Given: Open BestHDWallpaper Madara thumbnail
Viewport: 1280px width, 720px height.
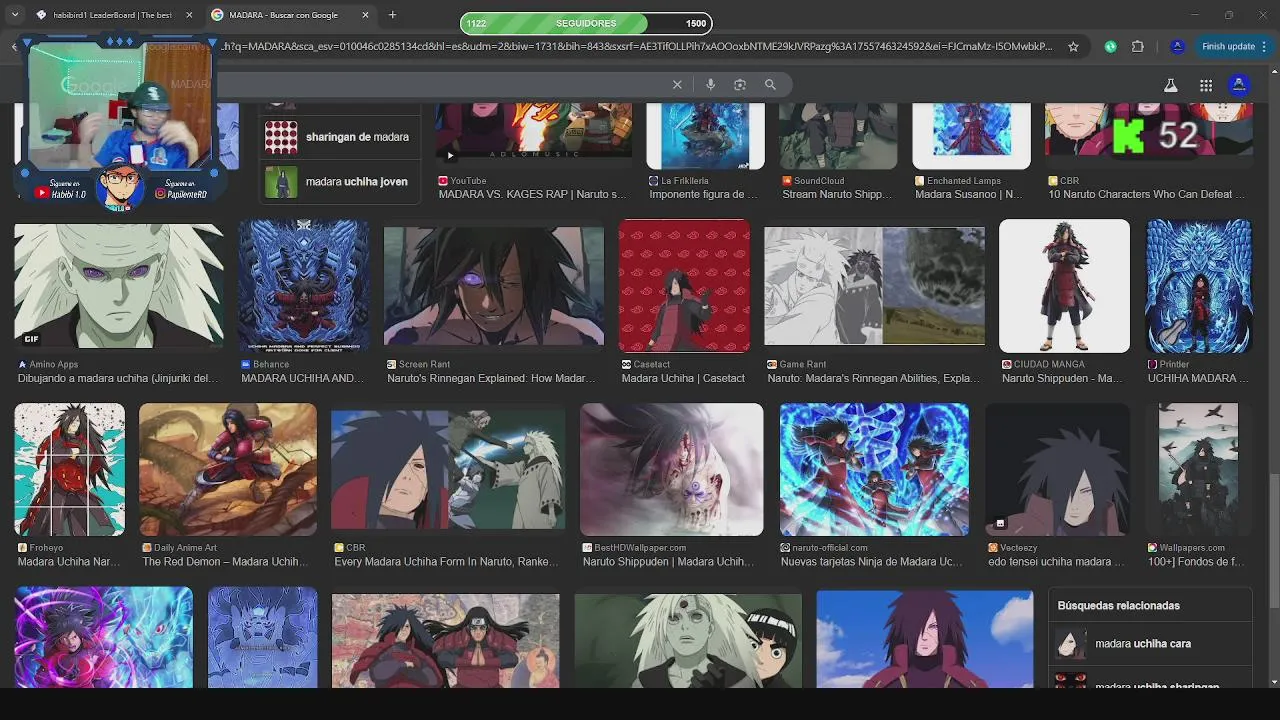Looking at the screenshot, I should [x=672, y=469].
